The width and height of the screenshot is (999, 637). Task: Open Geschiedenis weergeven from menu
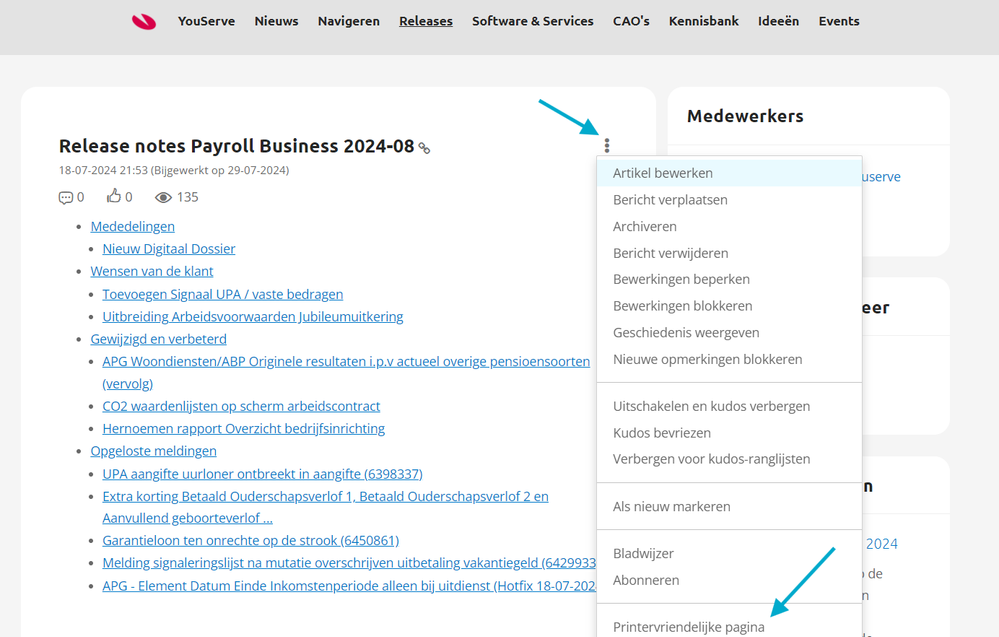tap(729, 333)
